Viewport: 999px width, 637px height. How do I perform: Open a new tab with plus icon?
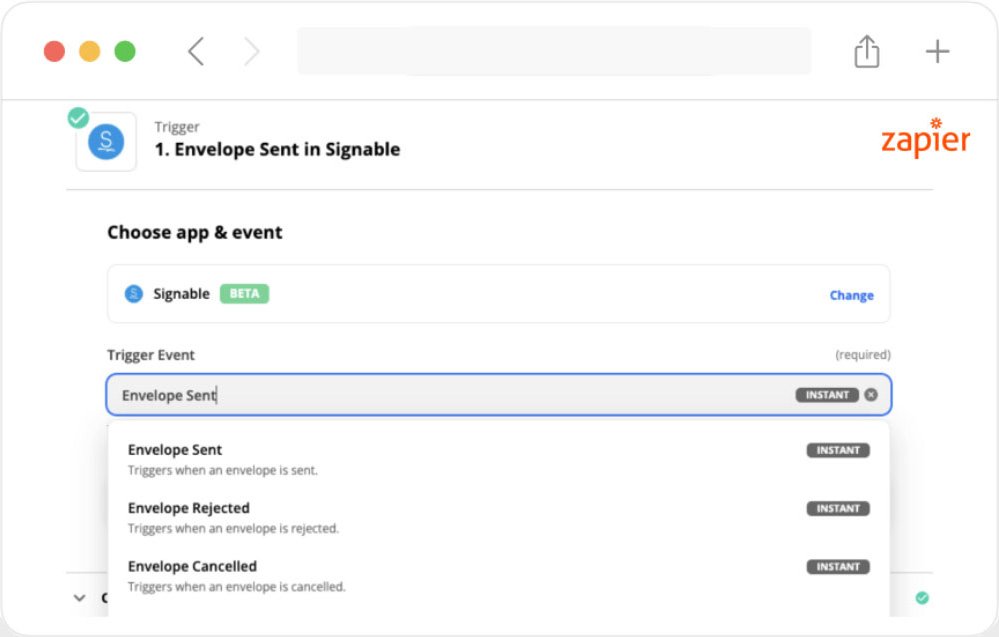click(x=937, y=52)
